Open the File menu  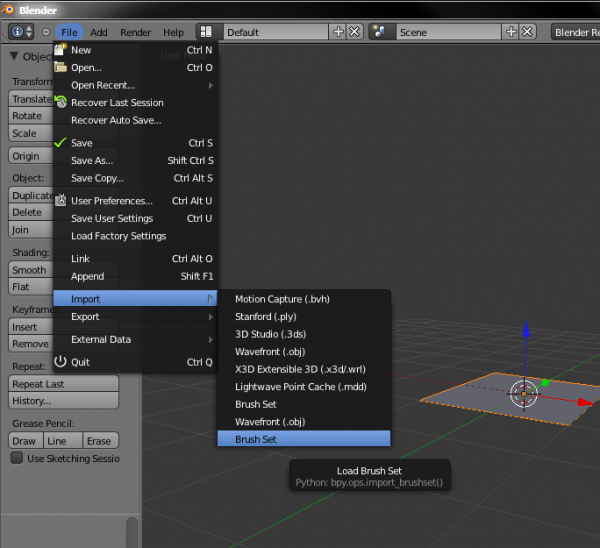point(69,32)
